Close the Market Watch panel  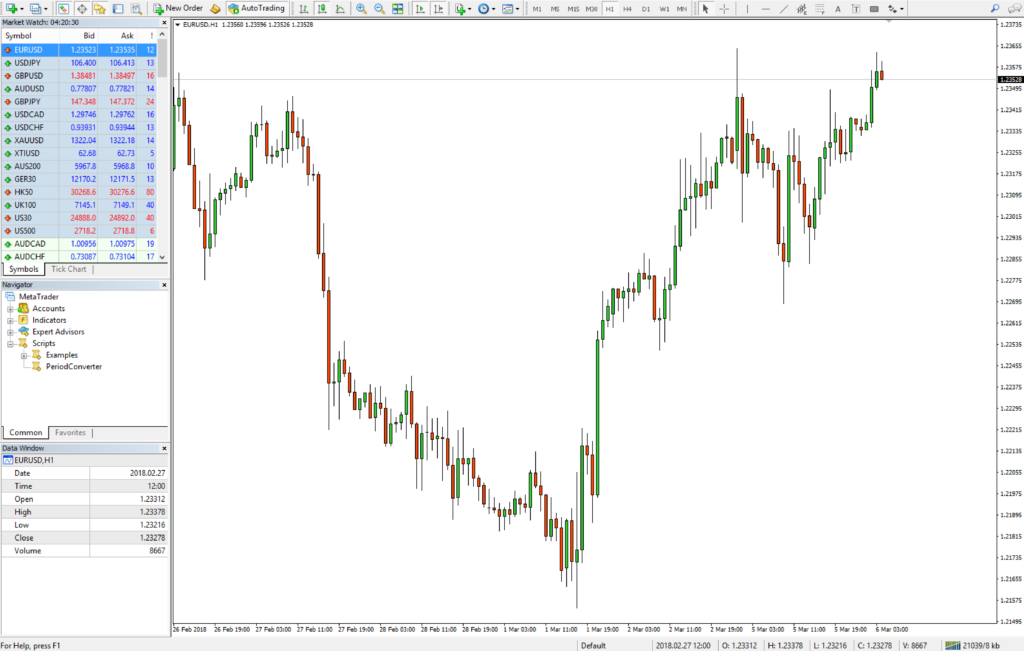pos(164,22)
